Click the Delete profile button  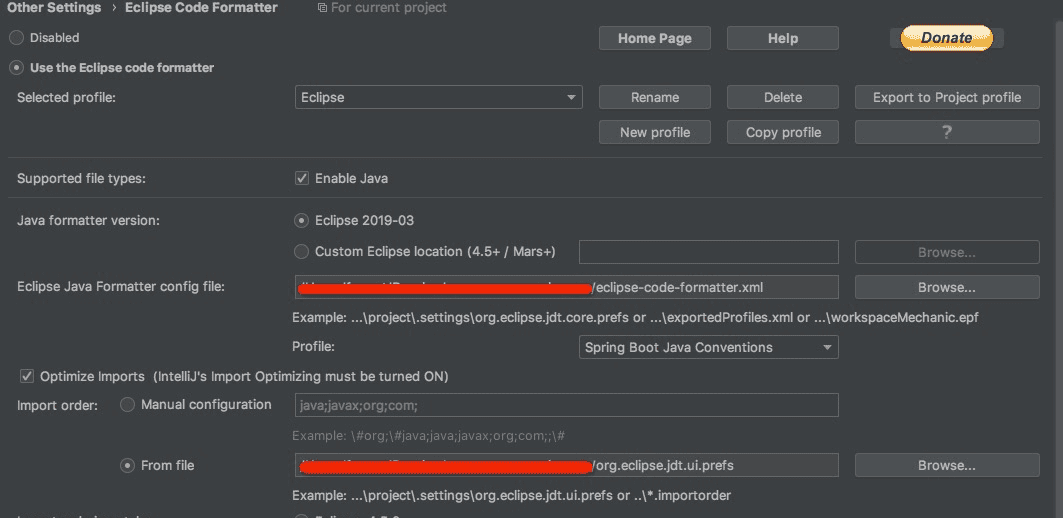782,97
